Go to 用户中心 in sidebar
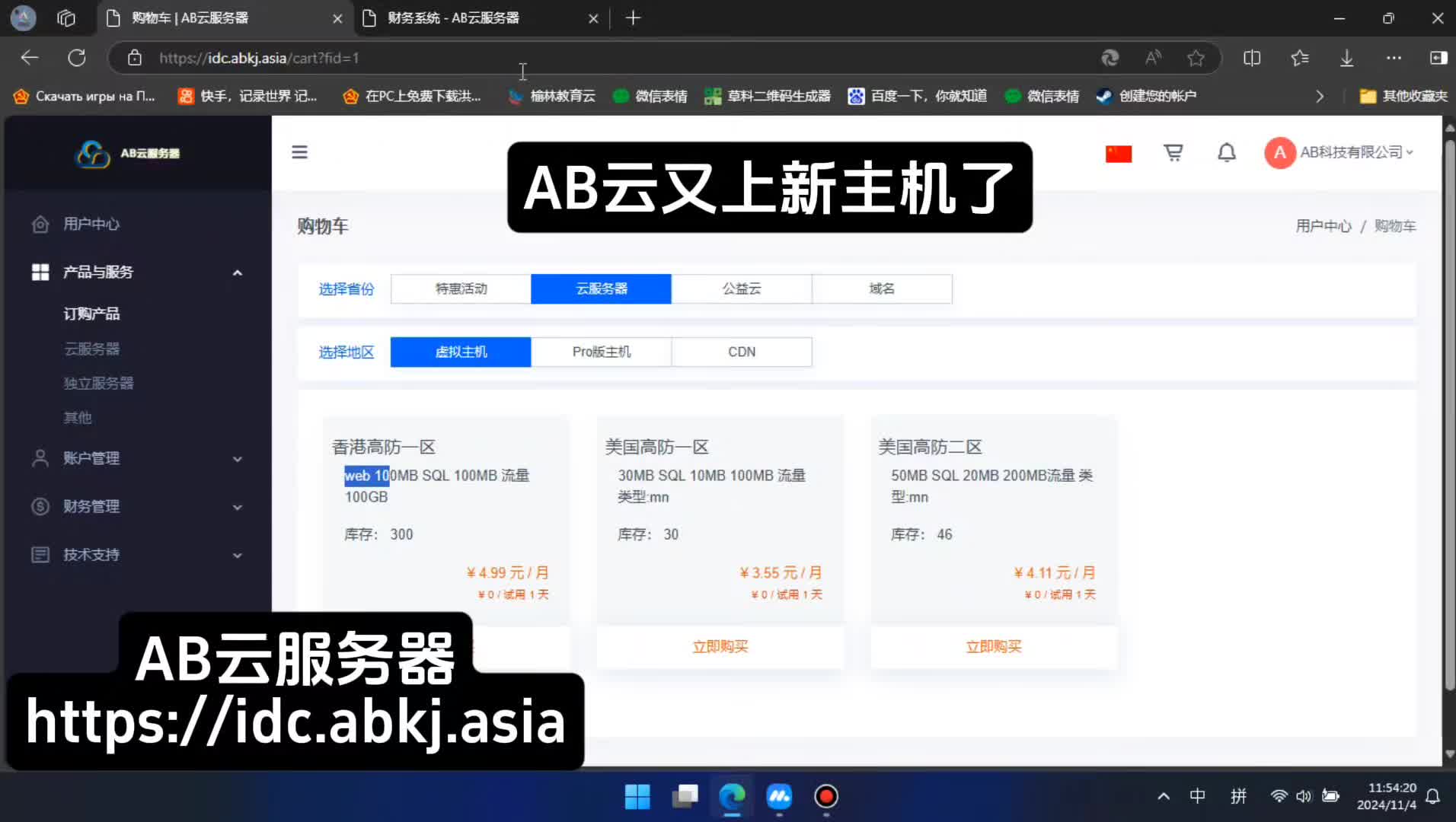The image size is (1456, 822). point(91,225)
